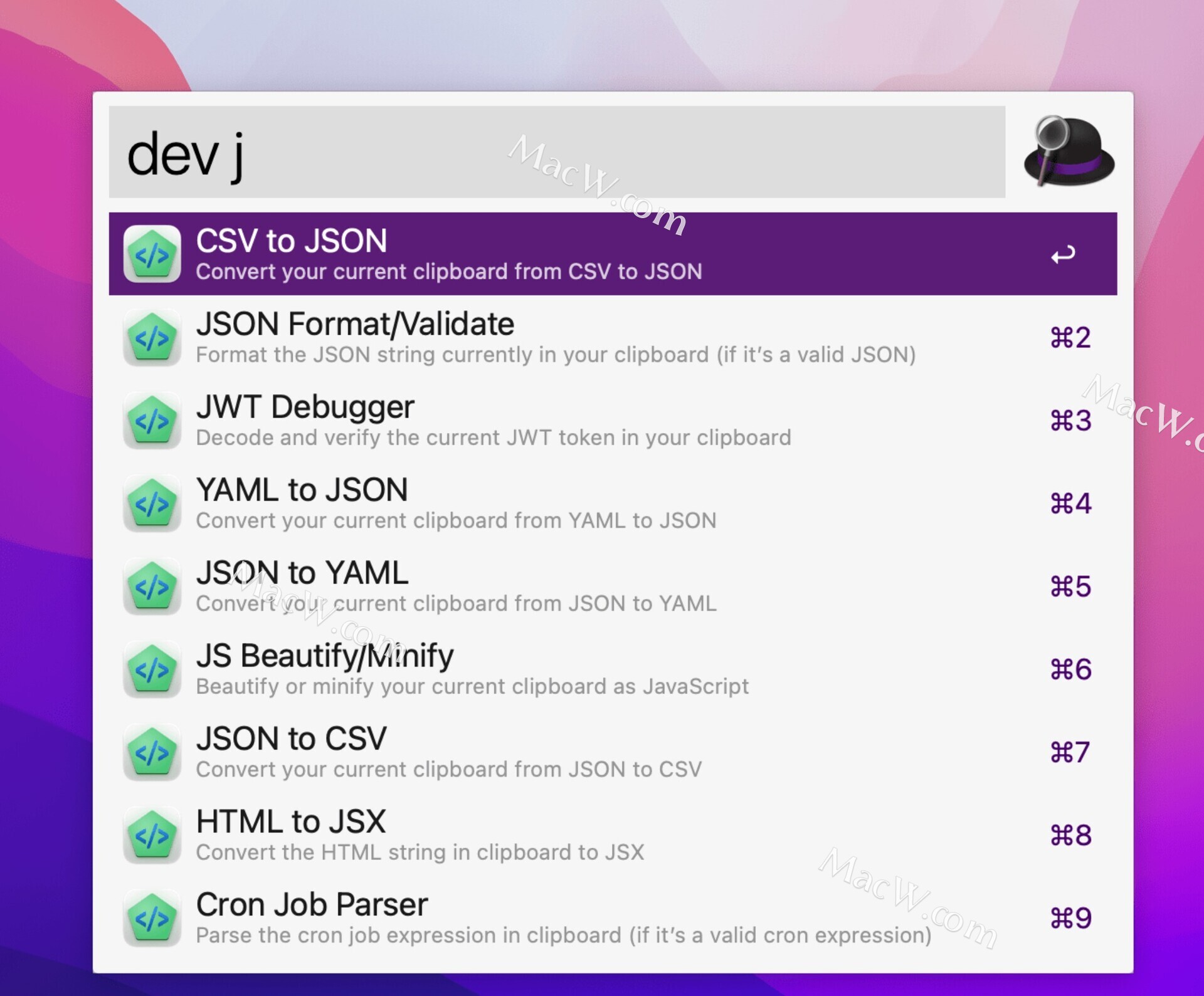The width and height of the screenshot is (1204, 996).
Task: Open the JS Beautify/Minify result title
Action: pyautogui.click(x=325, y=656)
